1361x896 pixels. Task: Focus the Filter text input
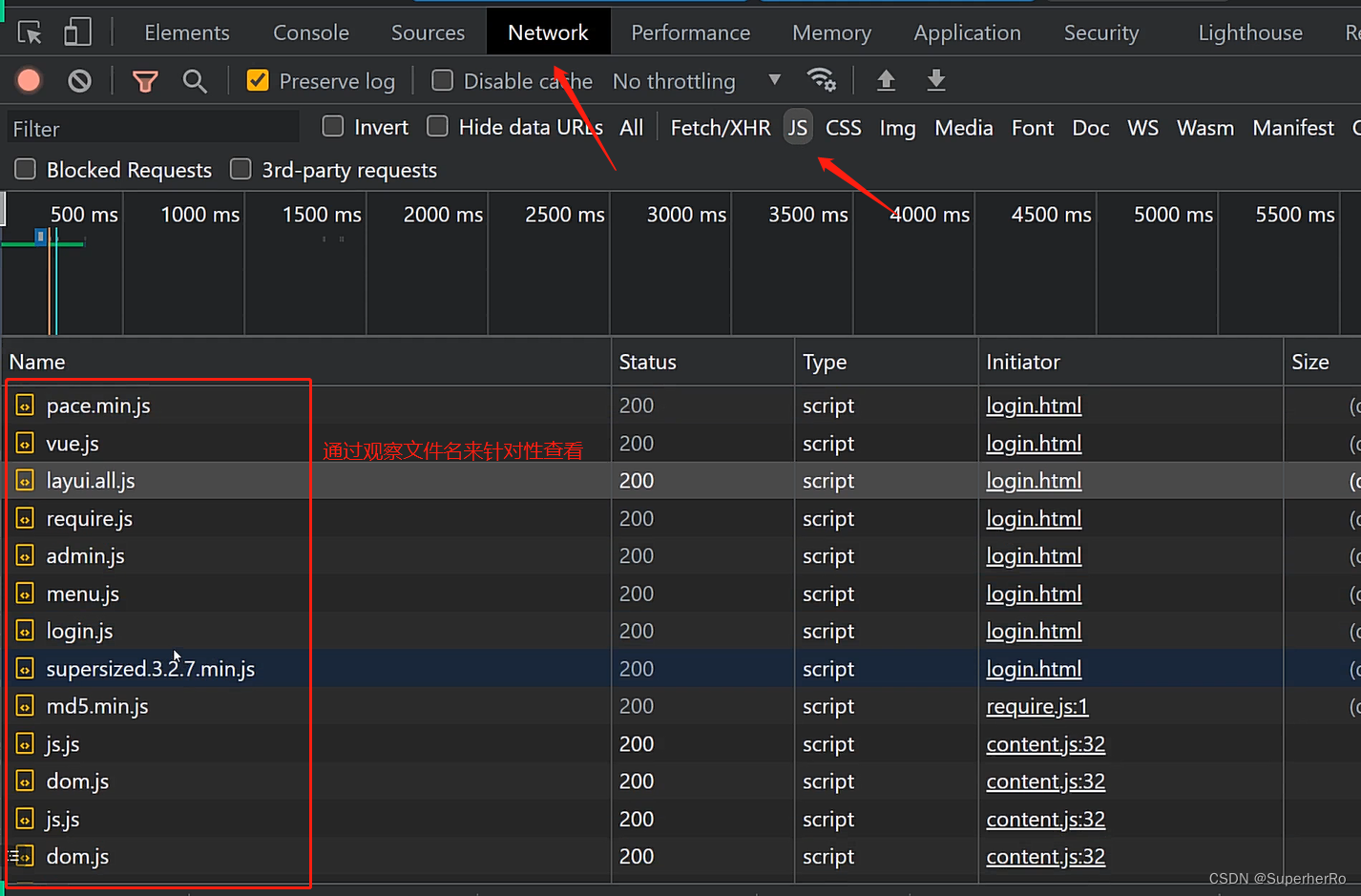click(153, 128)
